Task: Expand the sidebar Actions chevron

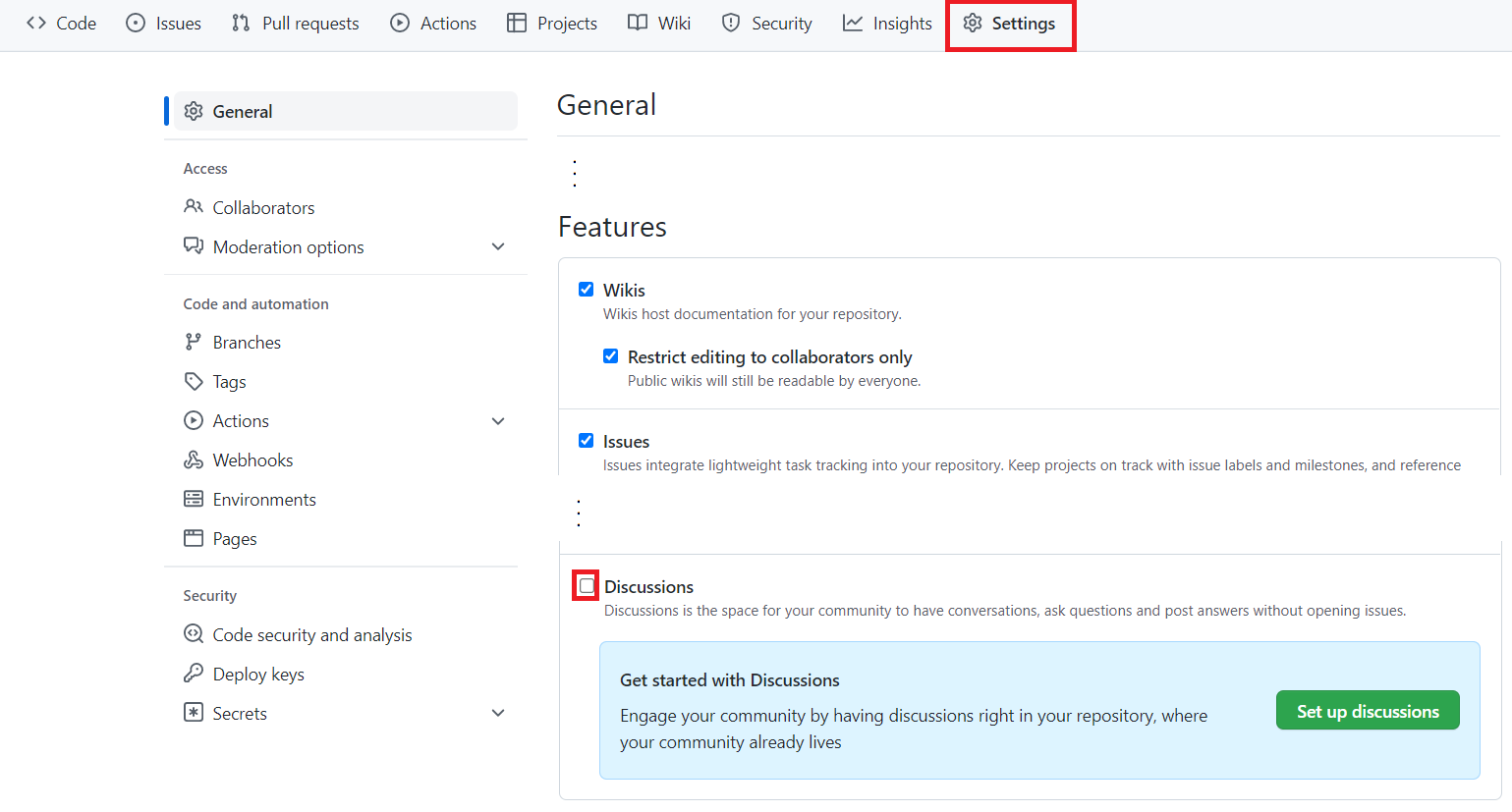Action: [498, 421]
